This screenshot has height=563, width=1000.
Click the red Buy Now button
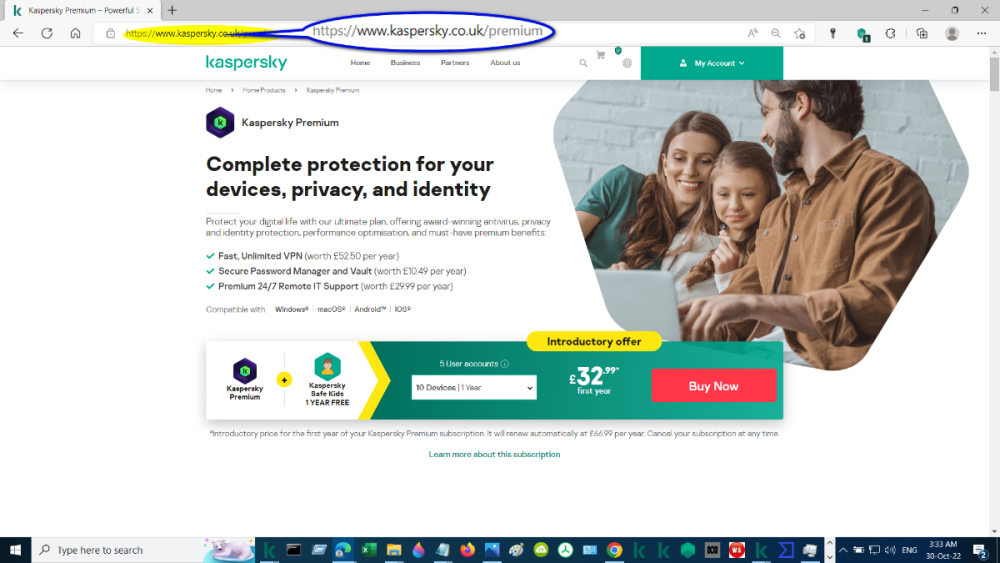[714, 386]
